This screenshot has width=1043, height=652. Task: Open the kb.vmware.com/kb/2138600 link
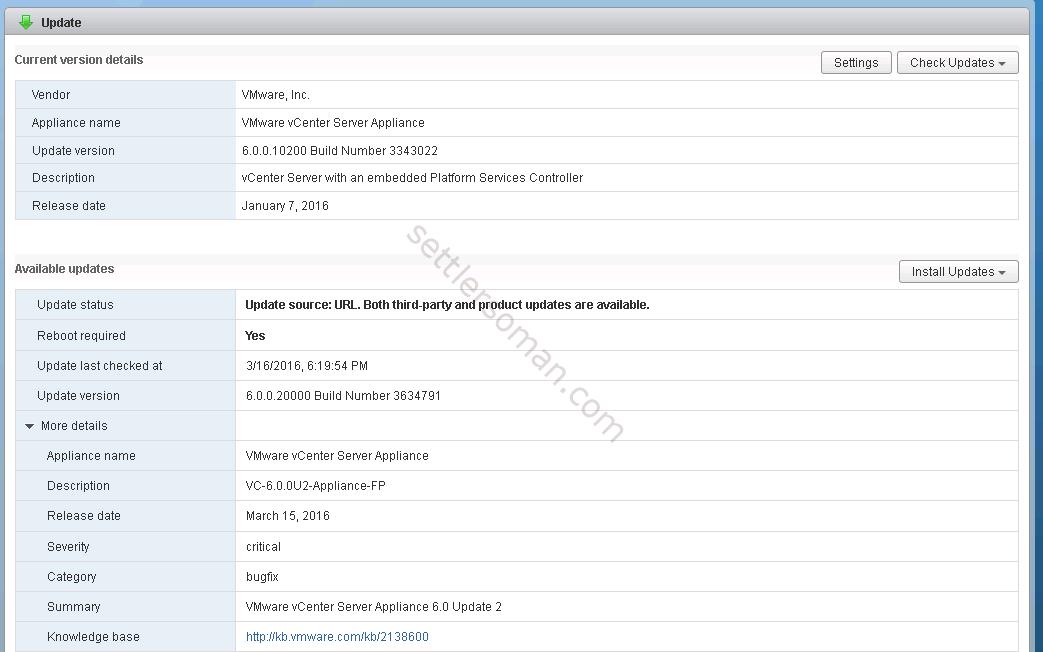pos(337,637)
